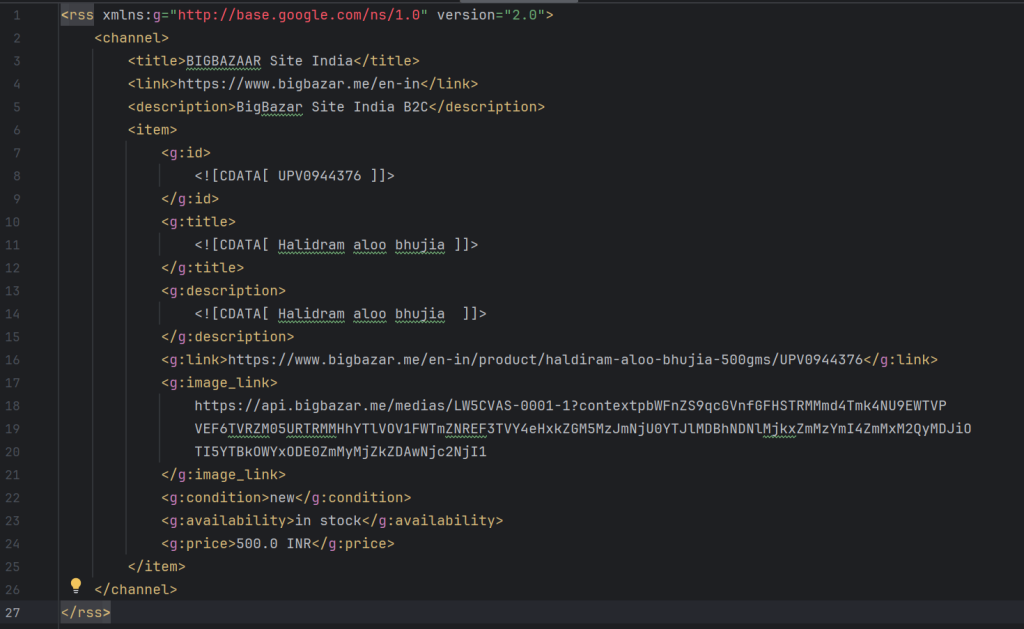Click the closing </g:title> tag
Viewport: 1024px width, 629px height.
tap(202, 268)
